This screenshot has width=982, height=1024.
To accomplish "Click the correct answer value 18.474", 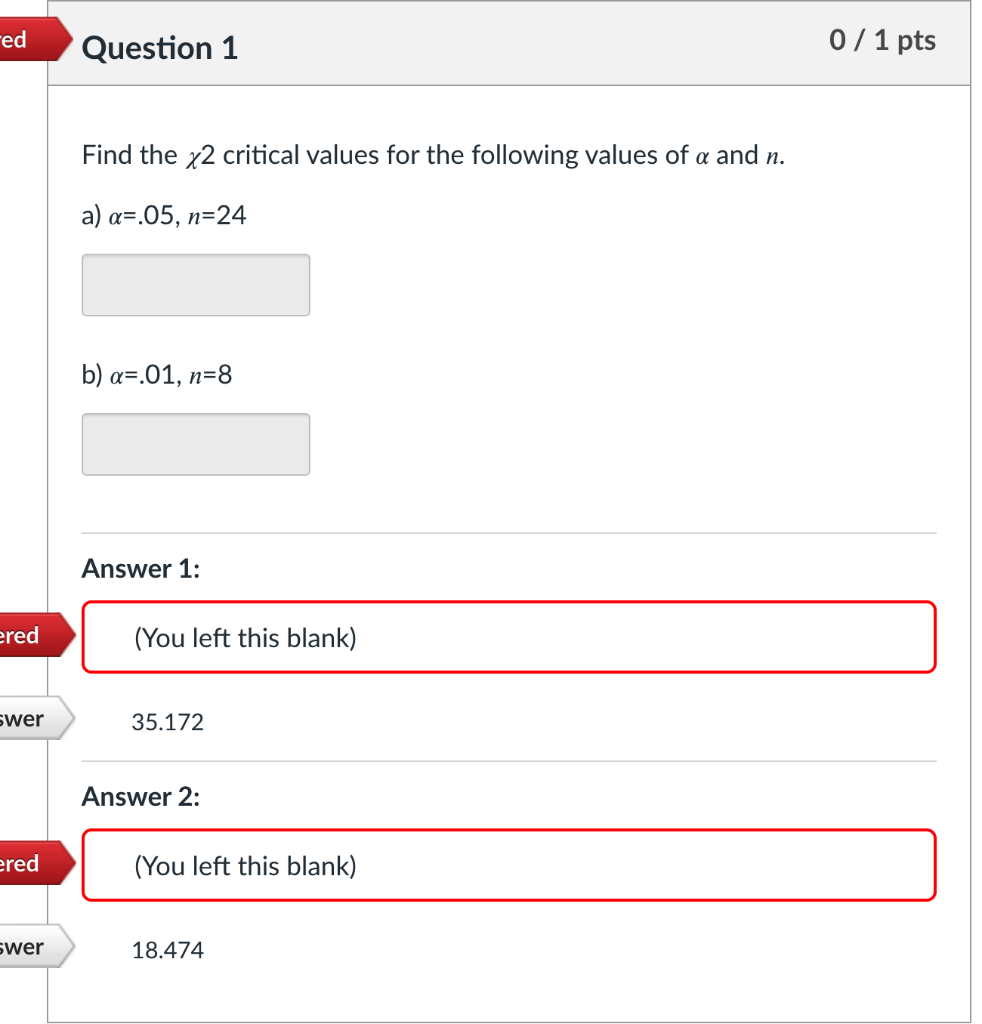I will (167, 950).
